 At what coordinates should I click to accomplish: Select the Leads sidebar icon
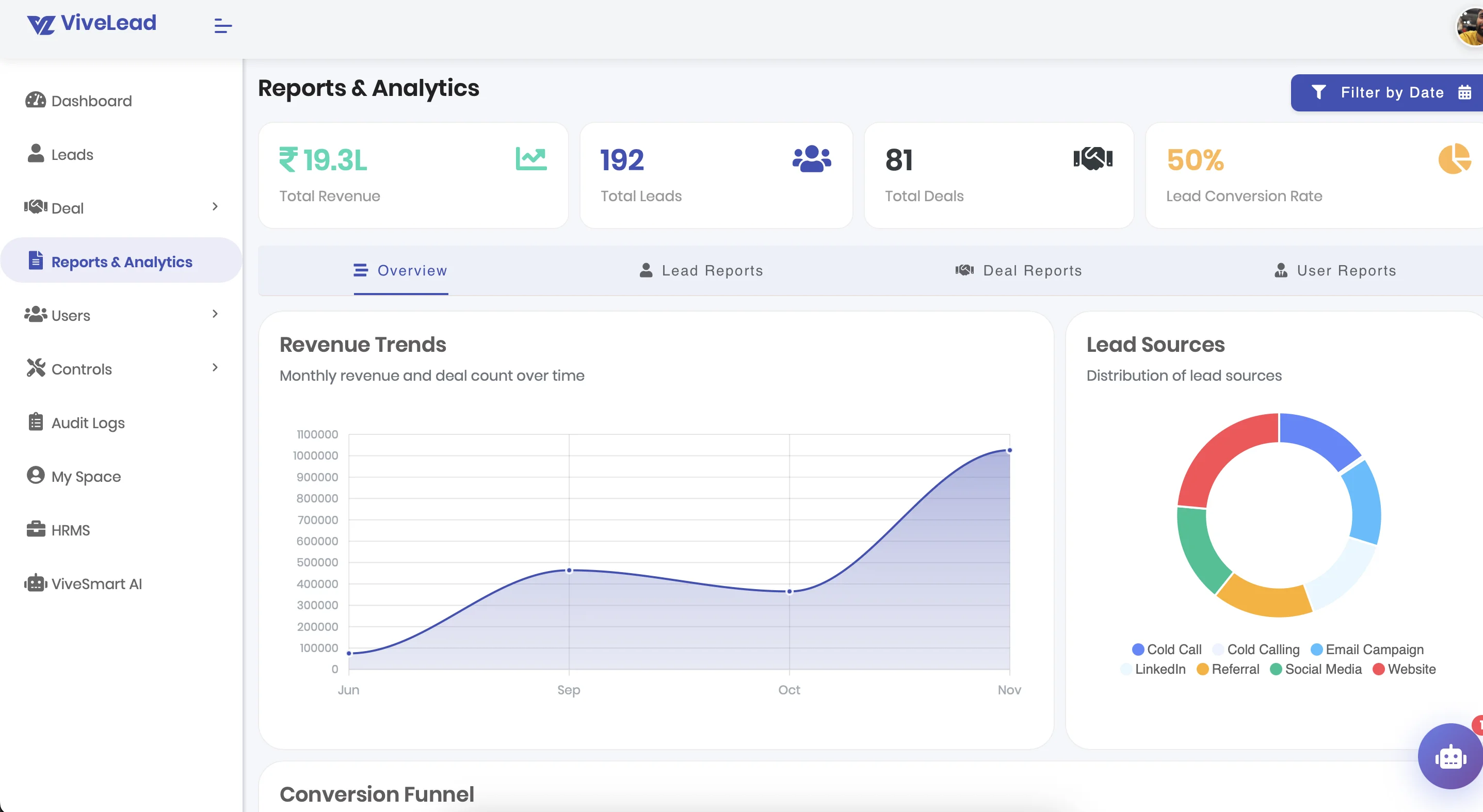(36, 154)
